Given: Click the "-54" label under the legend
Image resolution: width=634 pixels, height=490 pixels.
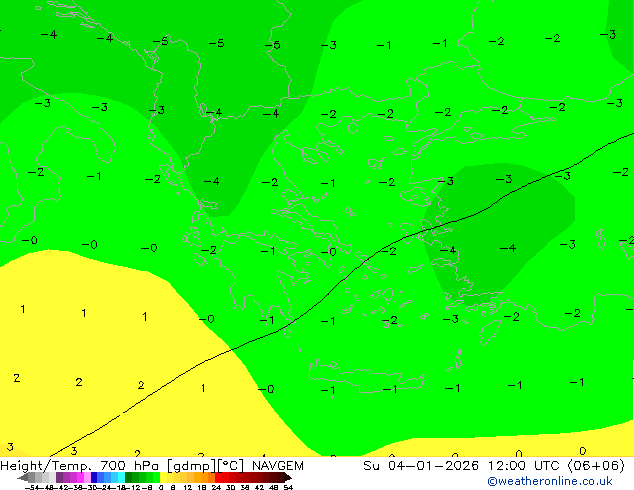Looking at the screenshot, I should pos(32,487).
